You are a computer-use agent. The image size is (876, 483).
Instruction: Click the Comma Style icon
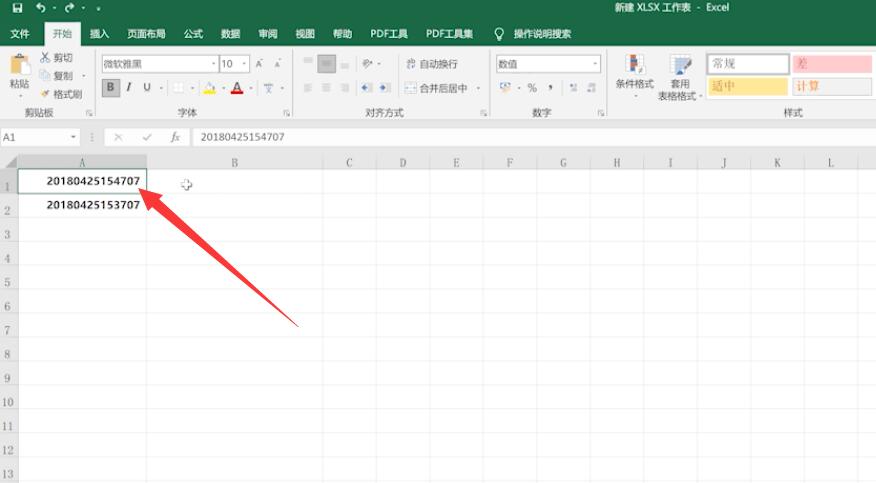(x=550, y=88)
